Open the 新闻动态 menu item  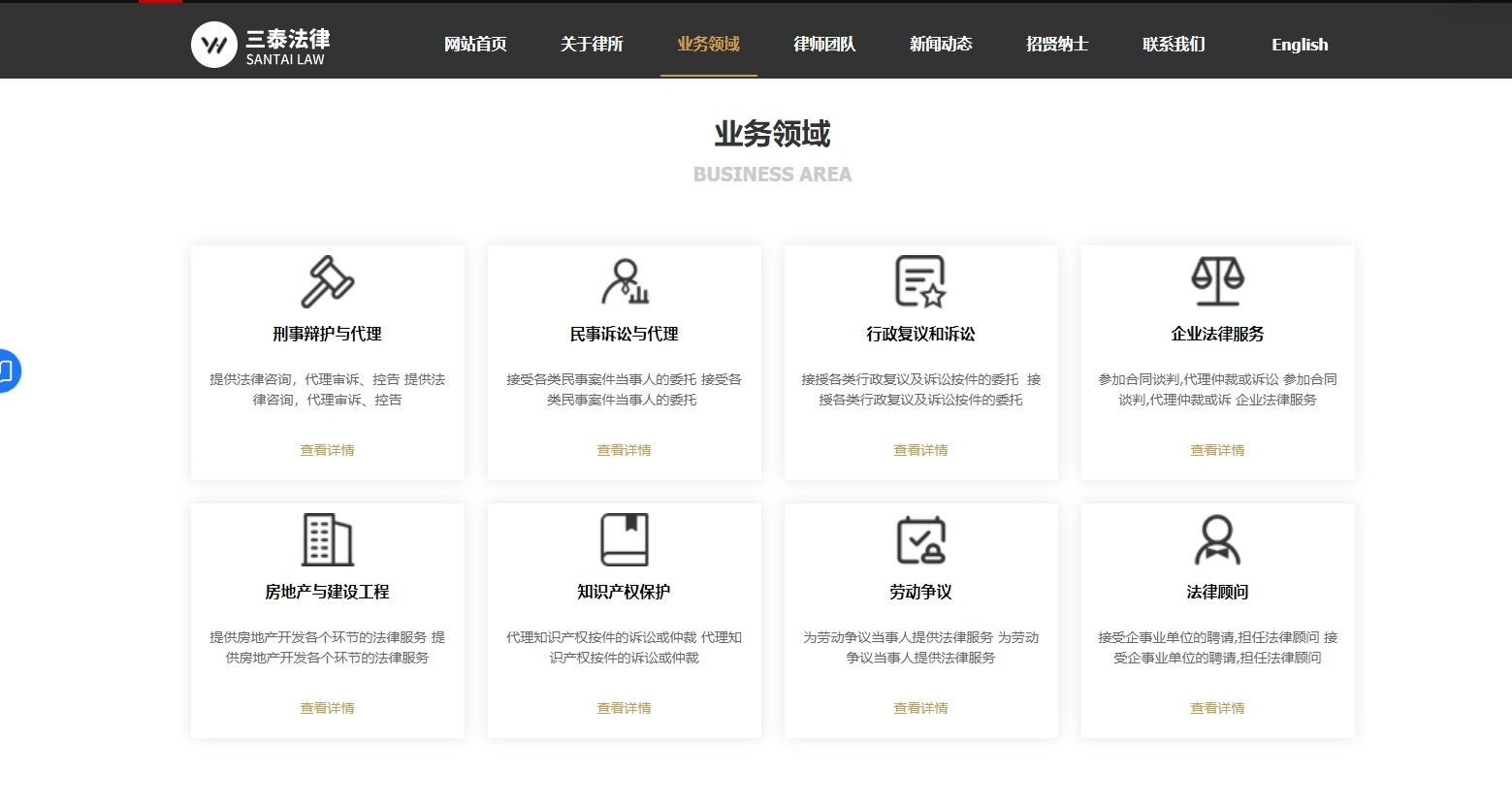point(941,45)
